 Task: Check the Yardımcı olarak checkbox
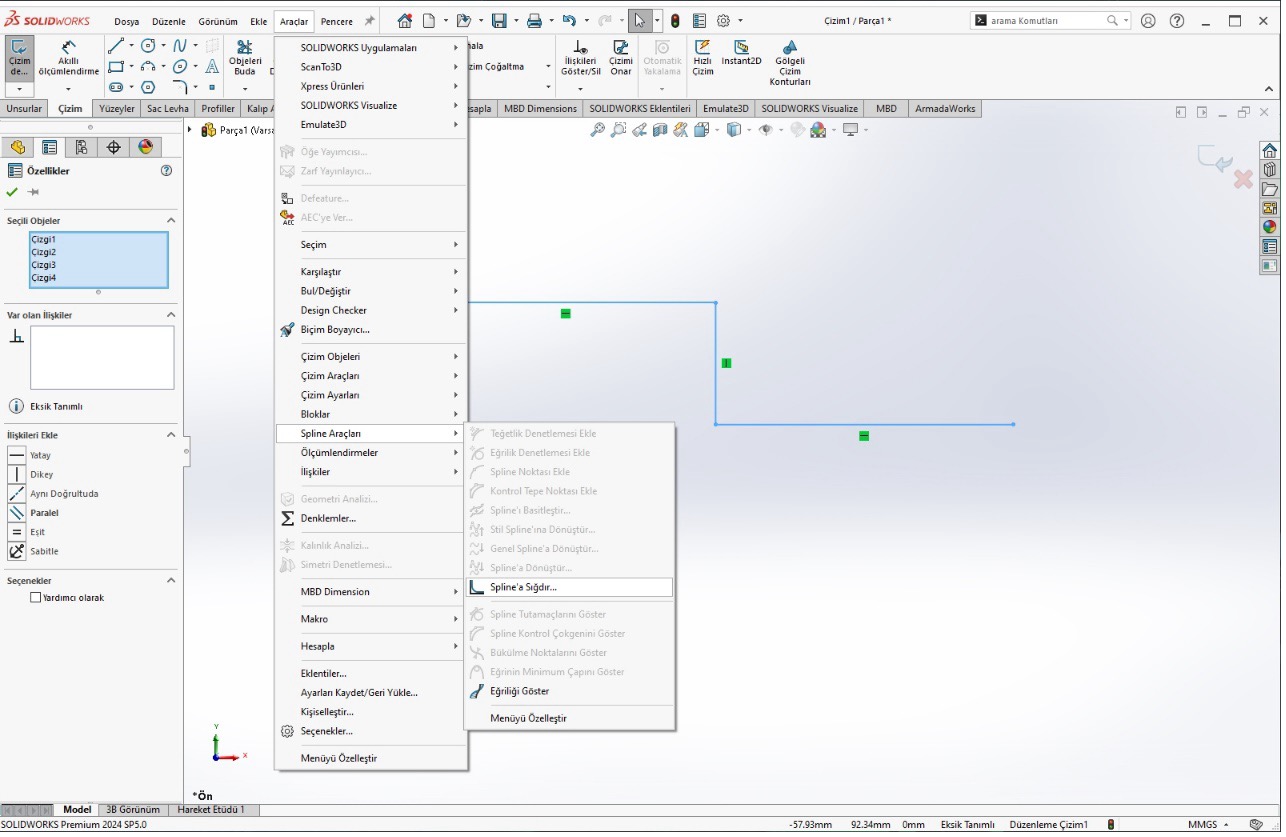[x=36, y=598]
